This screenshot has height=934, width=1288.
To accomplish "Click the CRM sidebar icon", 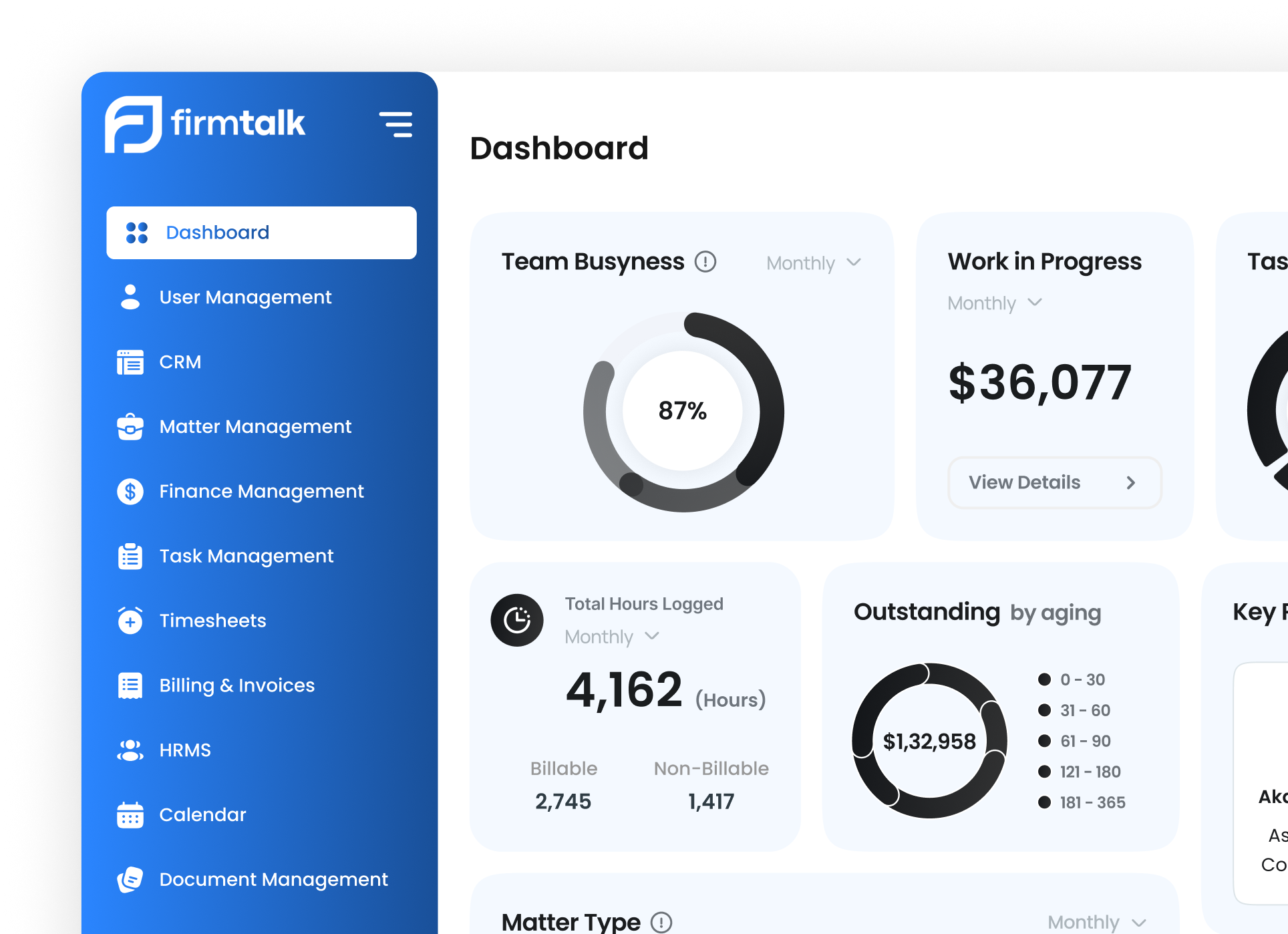I will 130,362.
